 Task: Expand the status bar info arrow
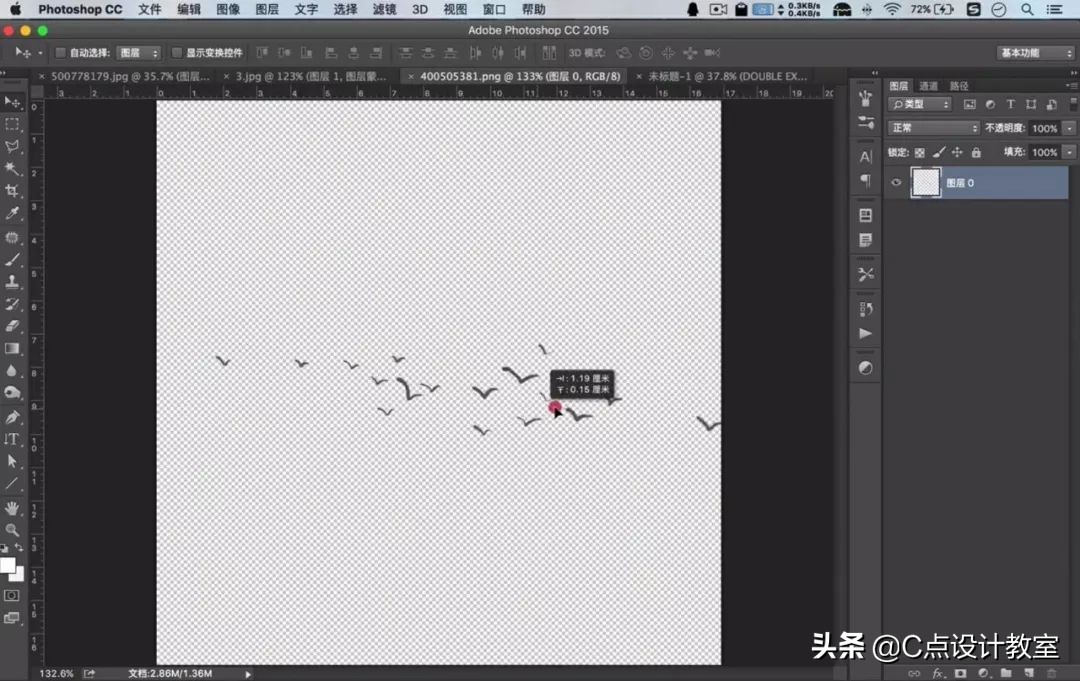248,674
